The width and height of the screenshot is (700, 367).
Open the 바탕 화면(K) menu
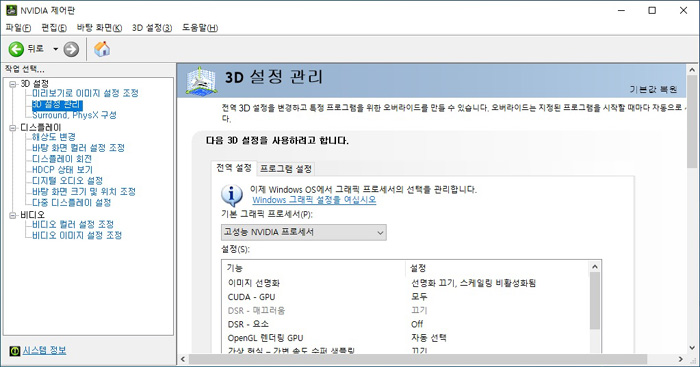[99, 28]
